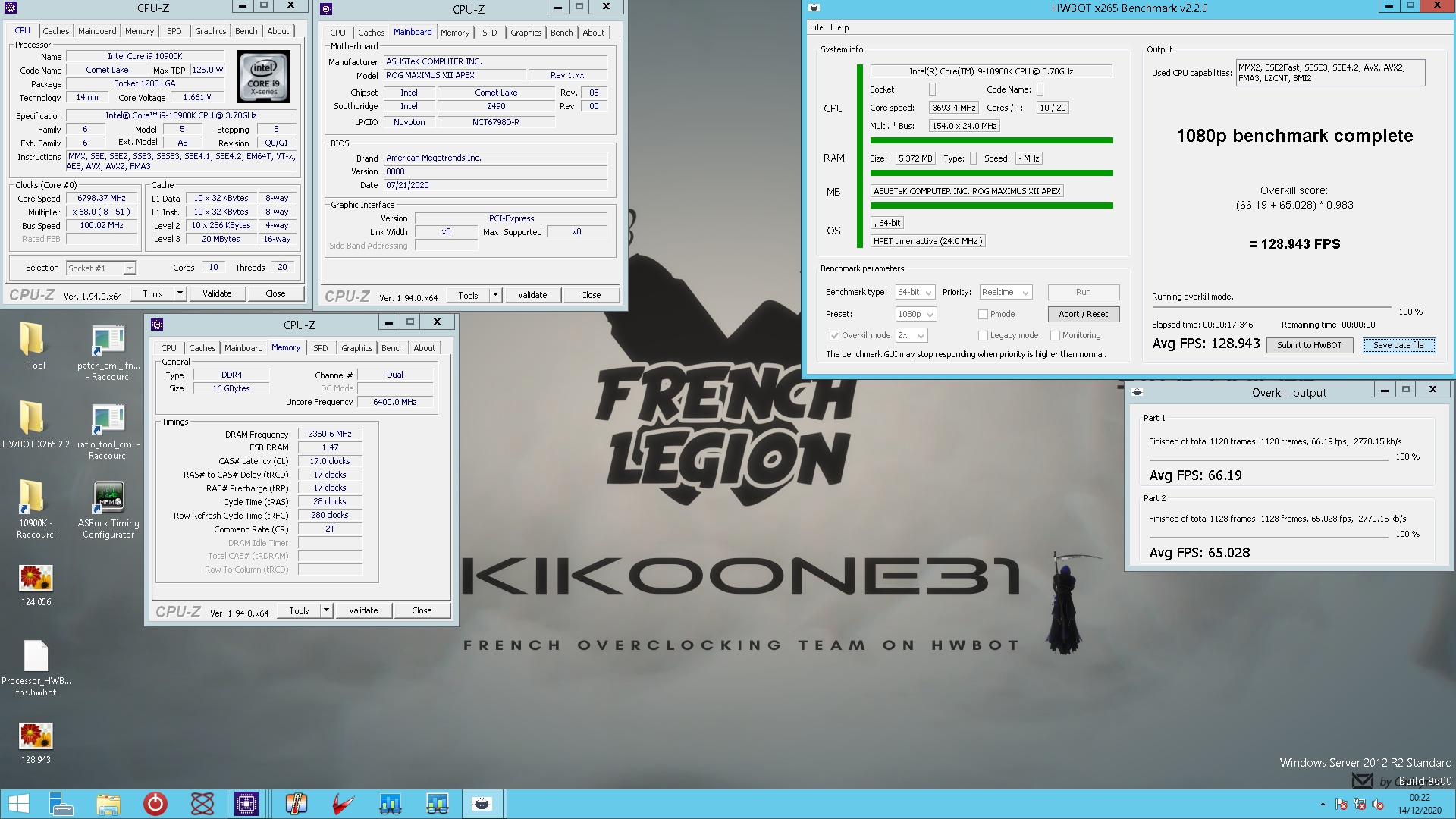Open the Priority Realtime dropdown
1456x819 pixels.
pyautogui.click(x=1006, y=292)
